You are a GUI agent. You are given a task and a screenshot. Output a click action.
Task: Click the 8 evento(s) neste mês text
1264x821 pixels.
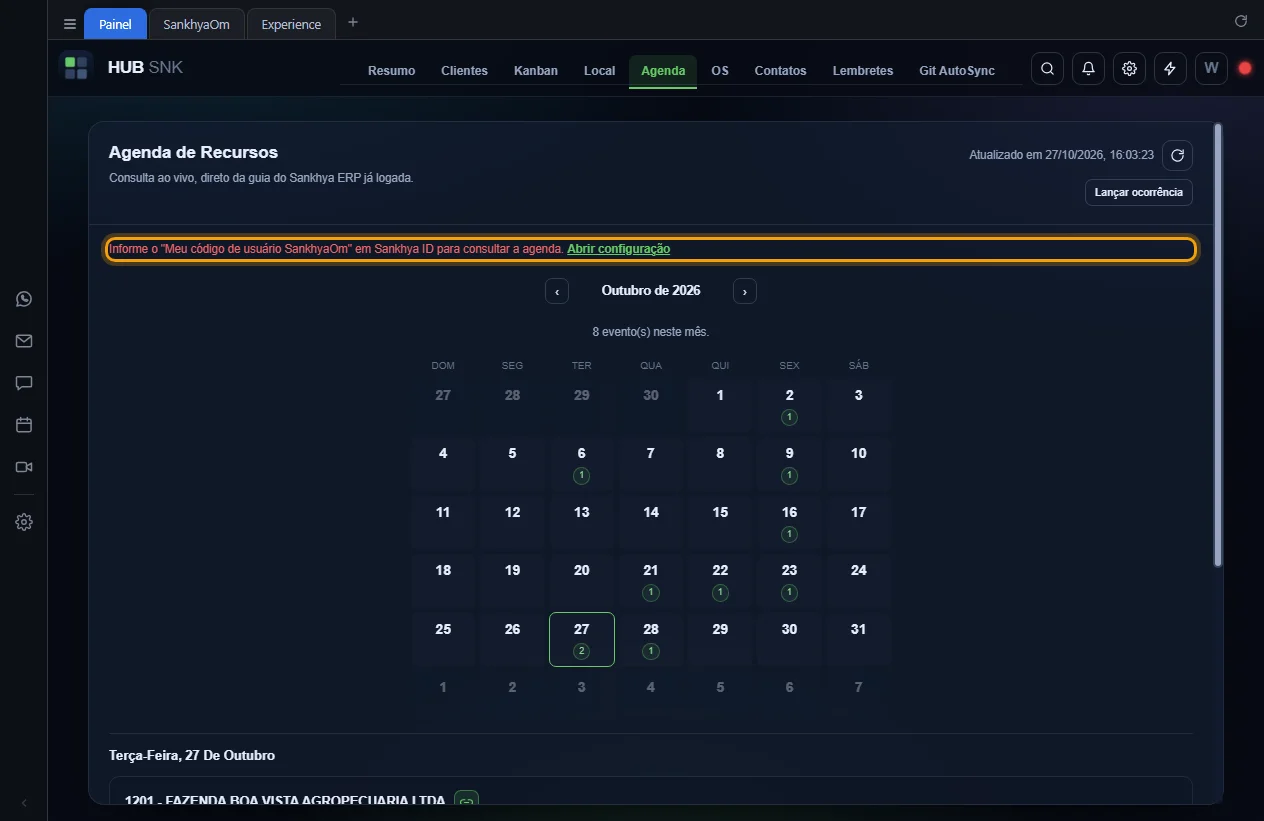651,332
